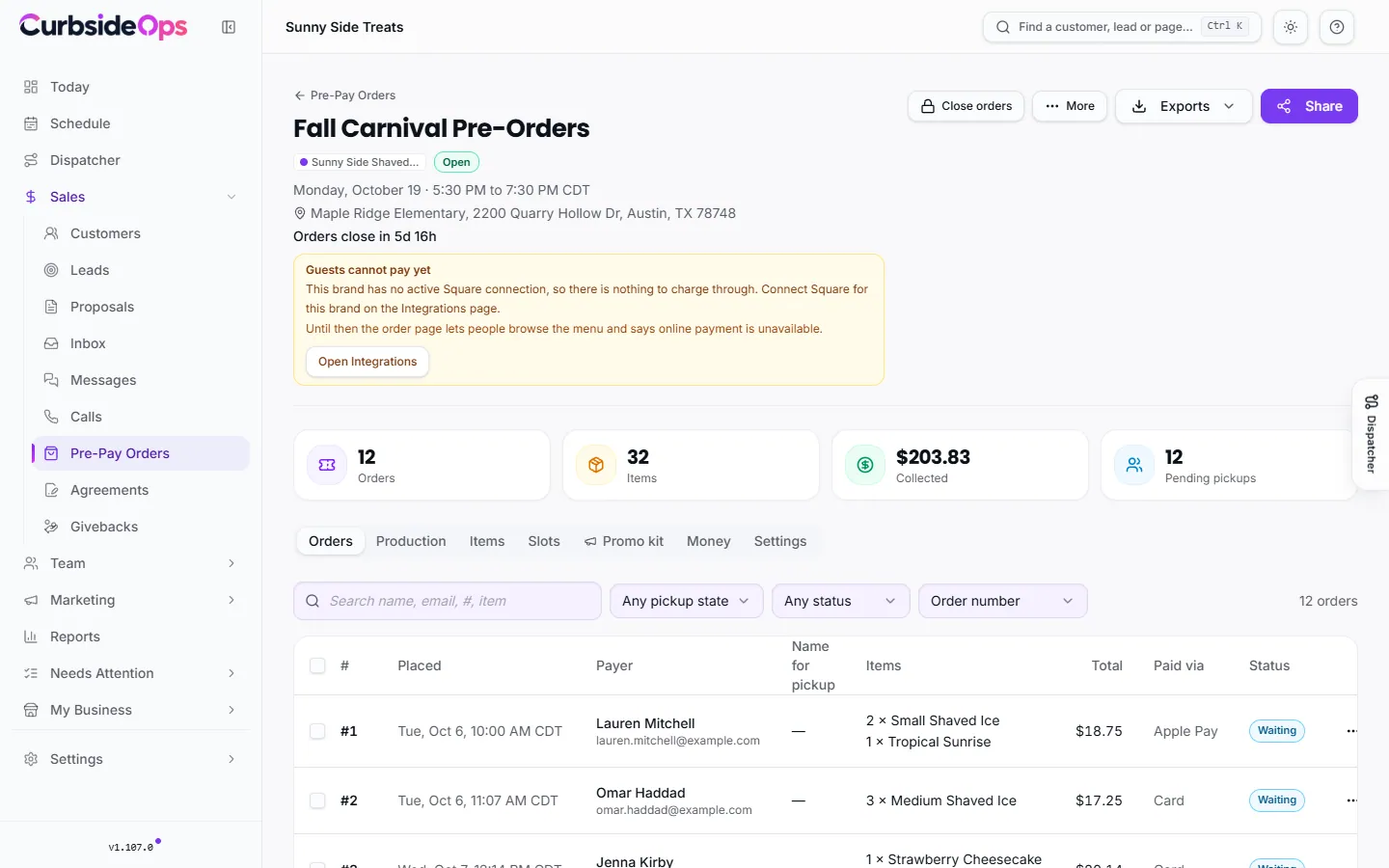Image resolution: width=1389 pixels, height=868 pixels.
Task: Check the box for order #2
Action: pyautogui.click(x=317, y=800)
